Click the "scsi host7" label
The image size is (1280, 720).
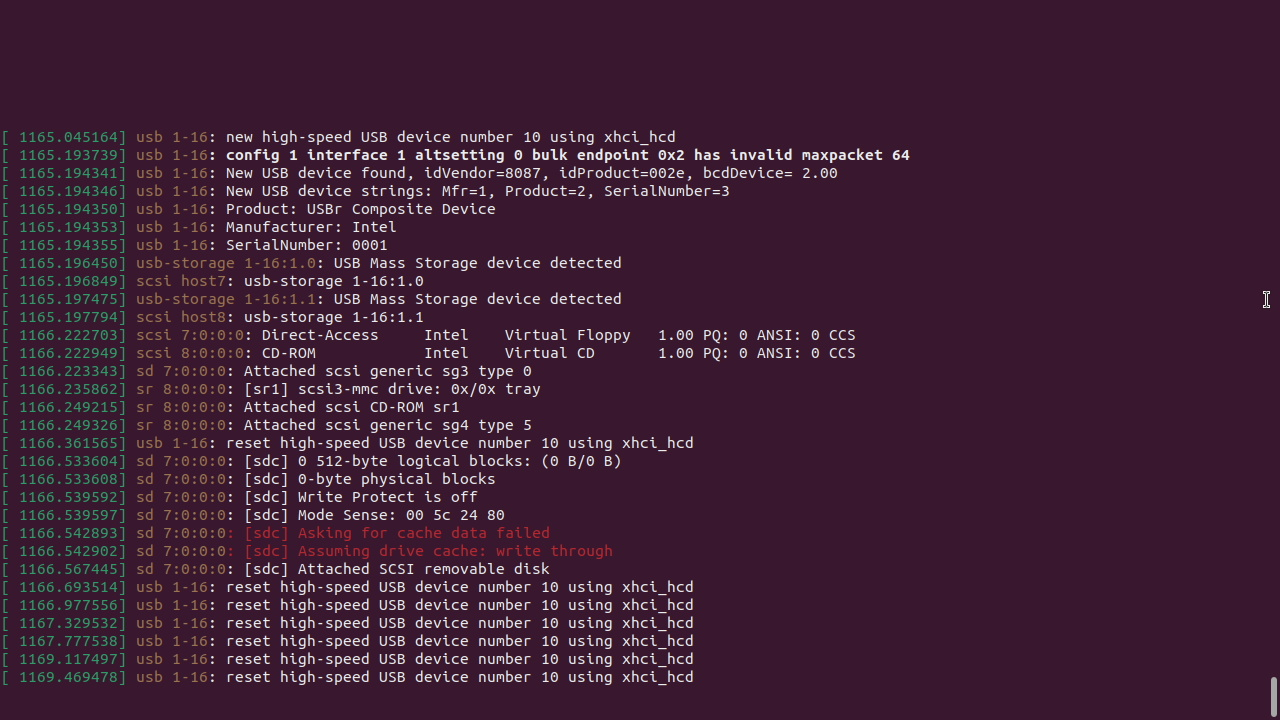(x=181, y=281)
